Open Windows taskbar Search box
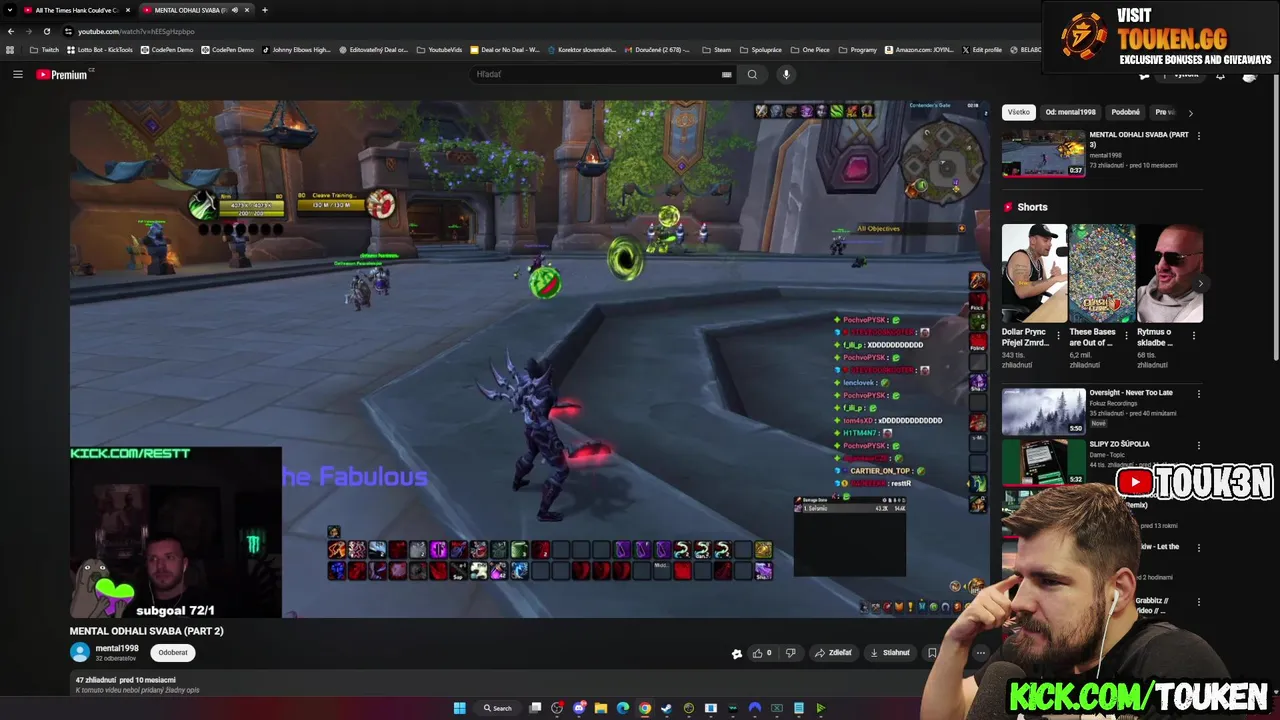 point(497,708)
